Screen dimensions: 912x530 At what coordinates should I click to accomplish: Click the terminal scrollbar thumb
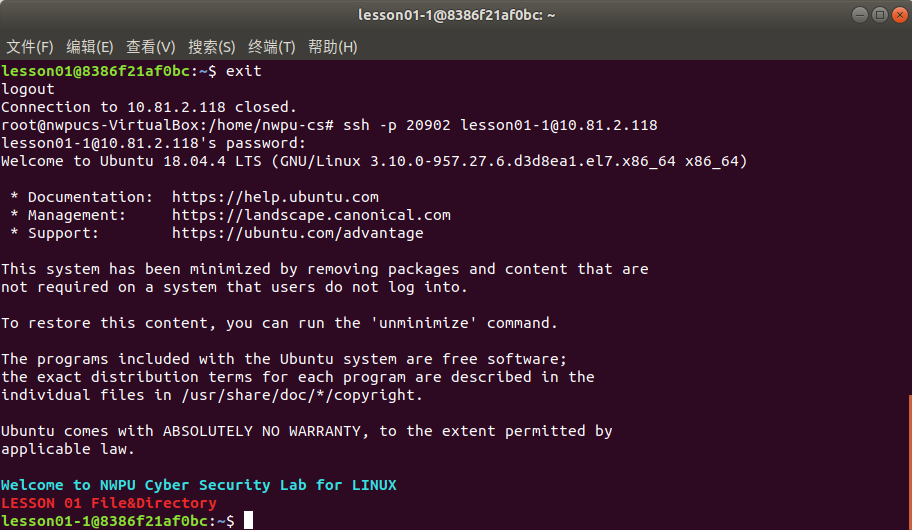910,463
